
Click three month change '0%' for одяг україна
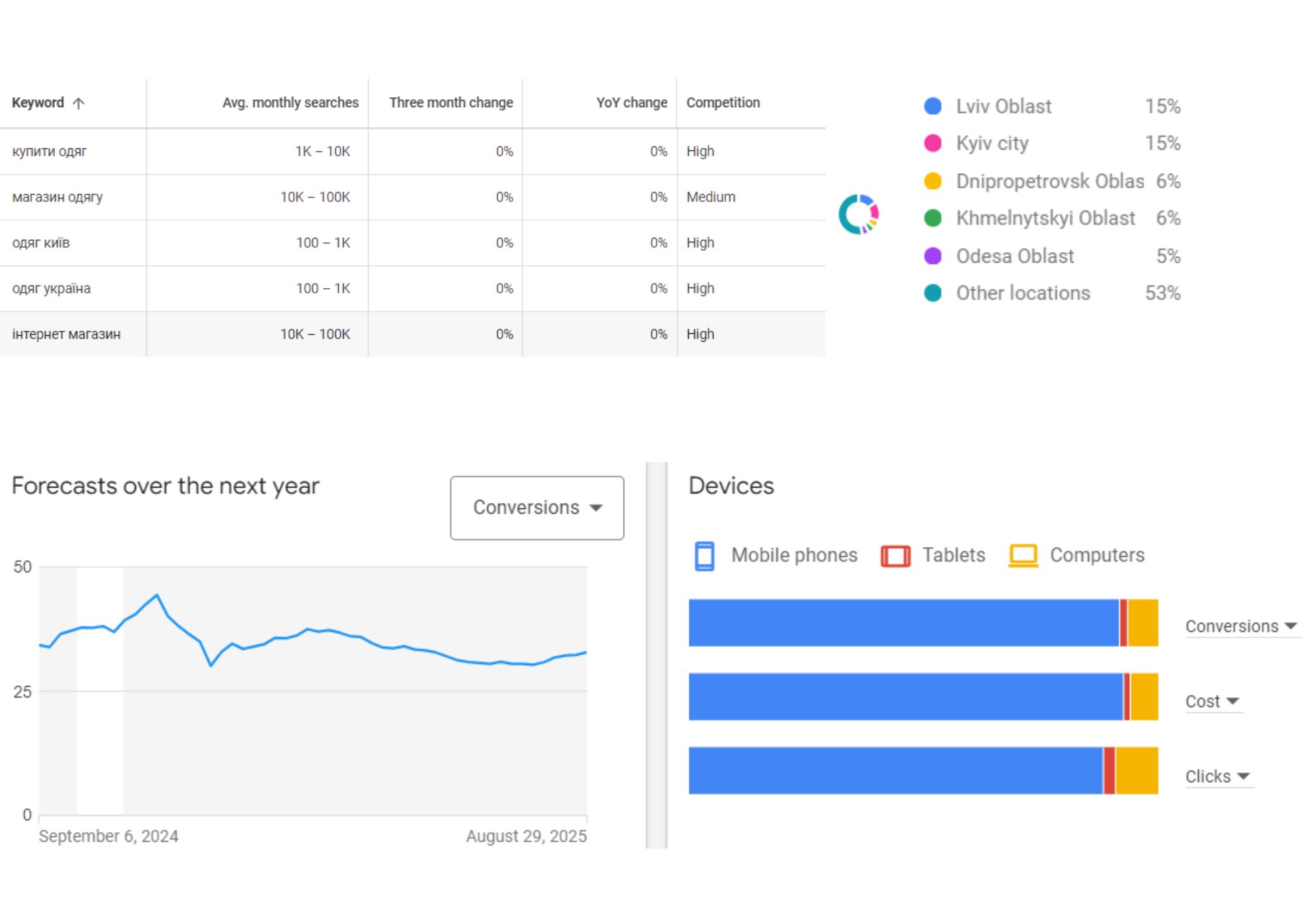(504, 289)
